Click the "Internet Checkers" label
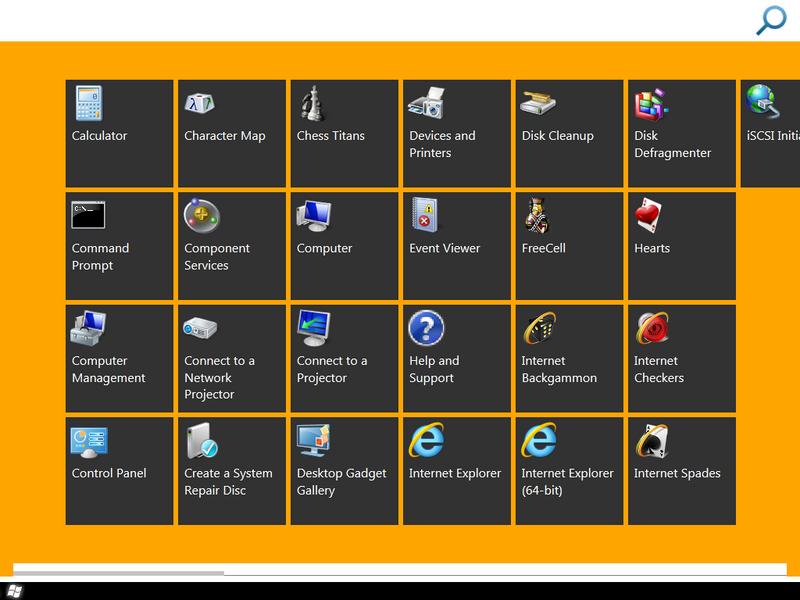Screen dimensions: 800x600 tap(659, 369)
